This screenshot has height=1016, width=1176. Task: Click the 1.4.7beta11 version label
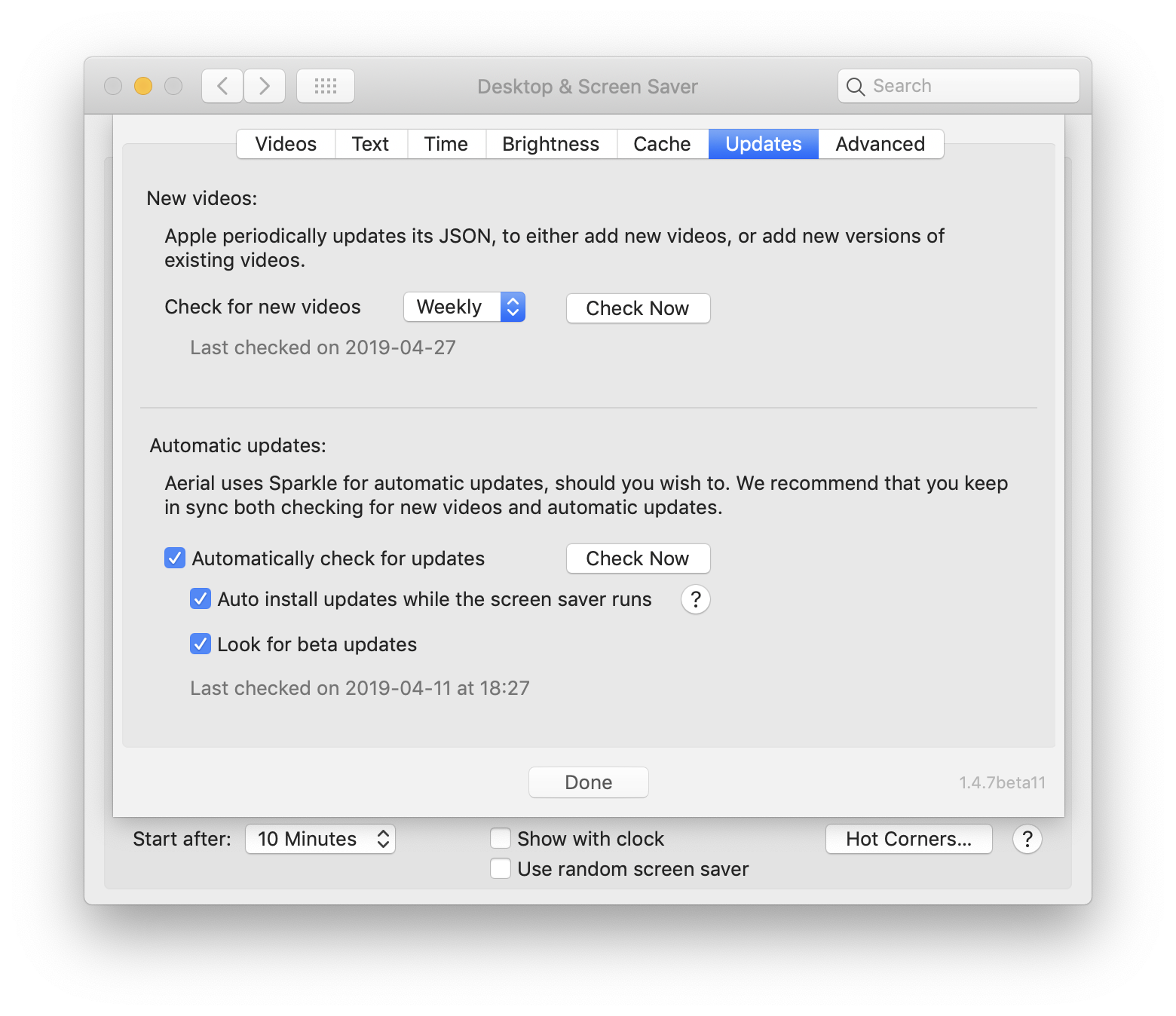coord(1002,782)
